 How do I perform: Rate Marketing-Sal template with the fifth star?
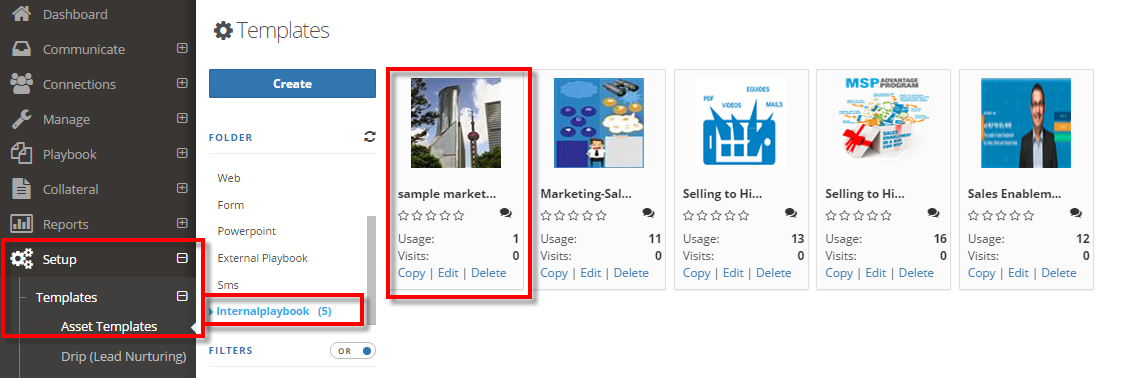point(601,216)
